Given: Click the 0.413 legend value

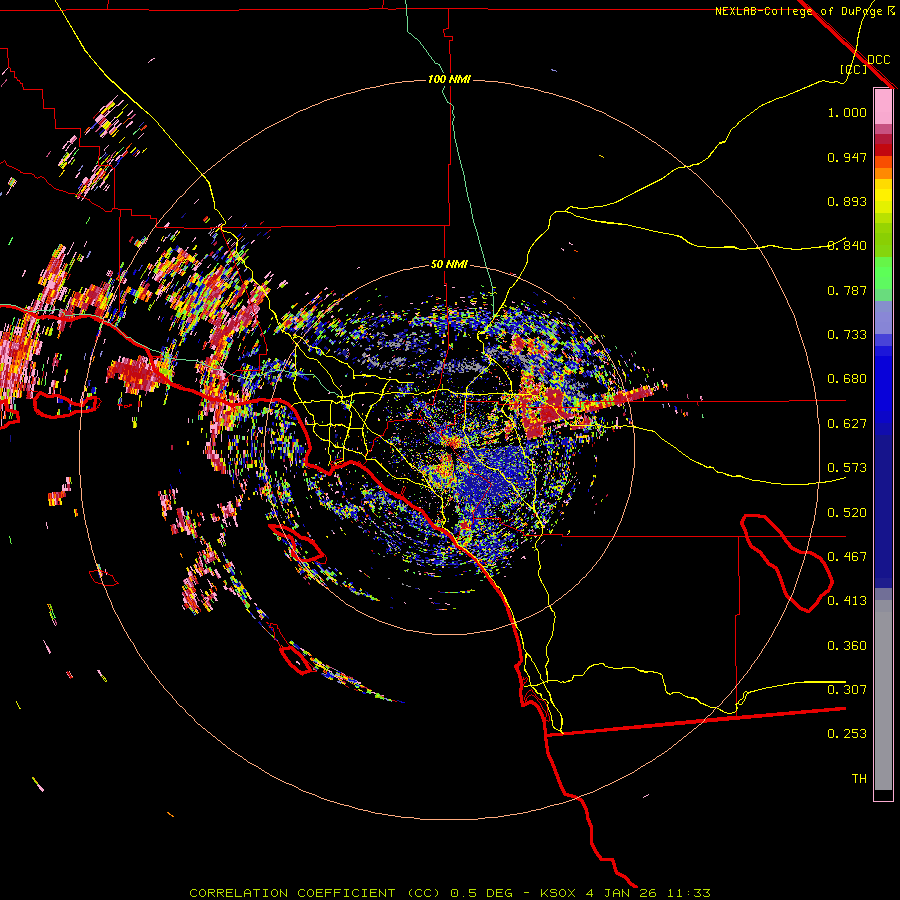Looking at the screenshot, I should (847, 601).
